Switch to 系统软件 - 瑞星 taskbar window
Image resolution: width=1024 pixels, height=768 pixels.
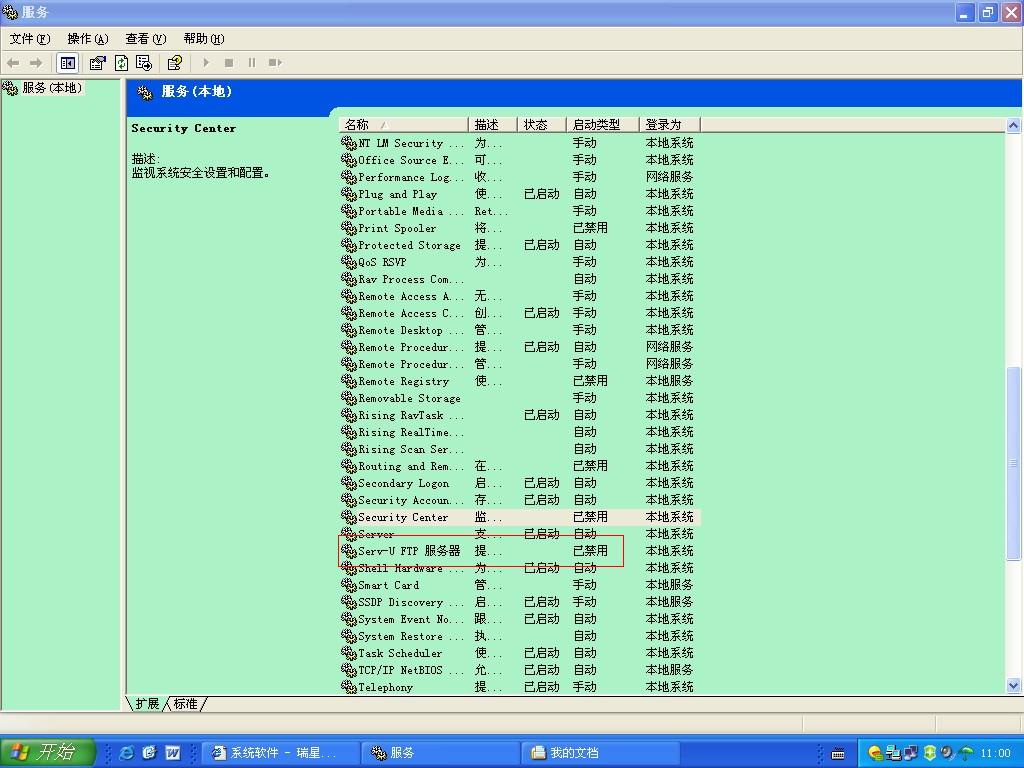click(x=281, y=753)
